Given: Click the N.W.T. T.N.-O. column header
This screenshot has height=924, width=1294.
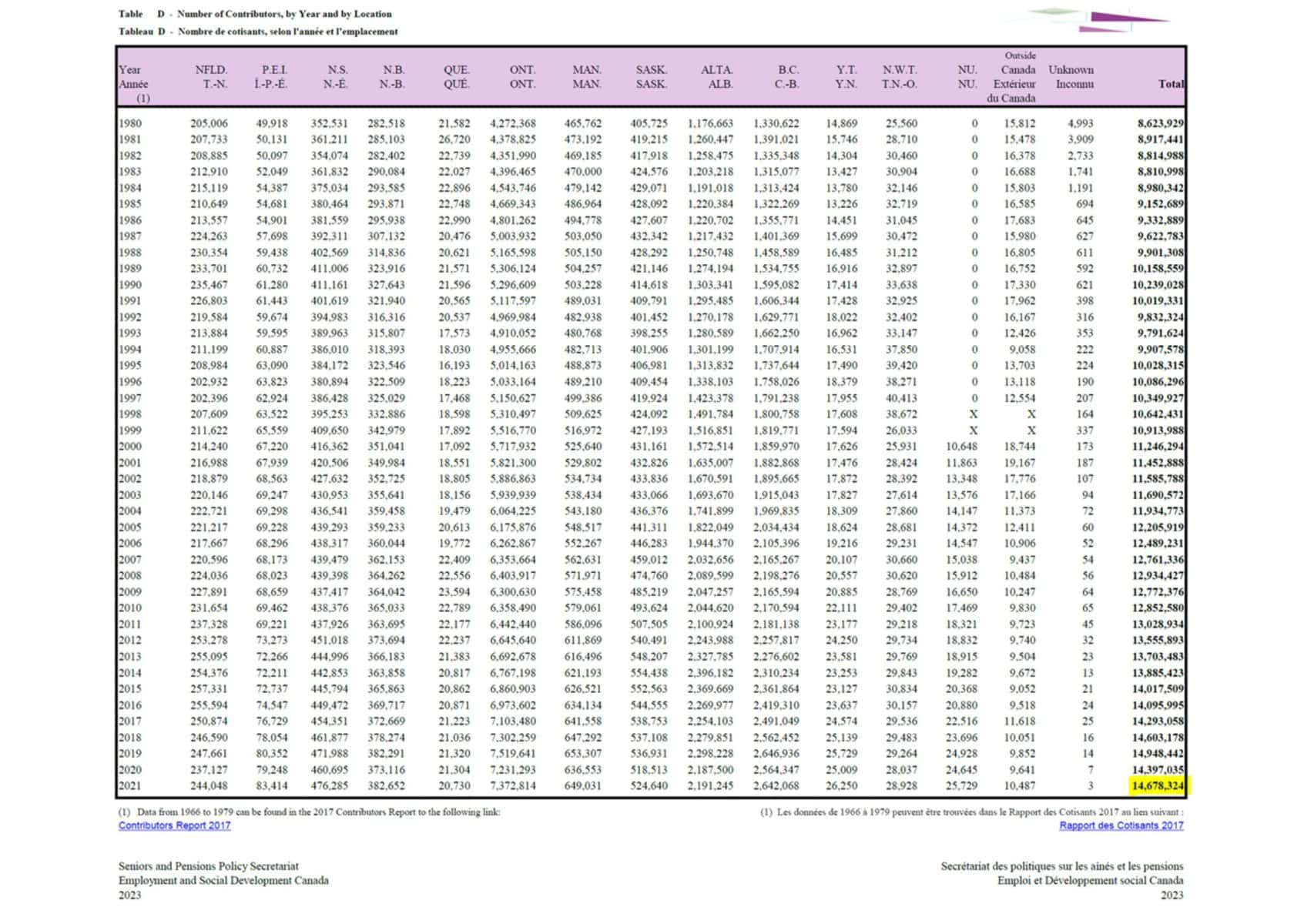Looking at the screenshot, I should tap(900, 77).
